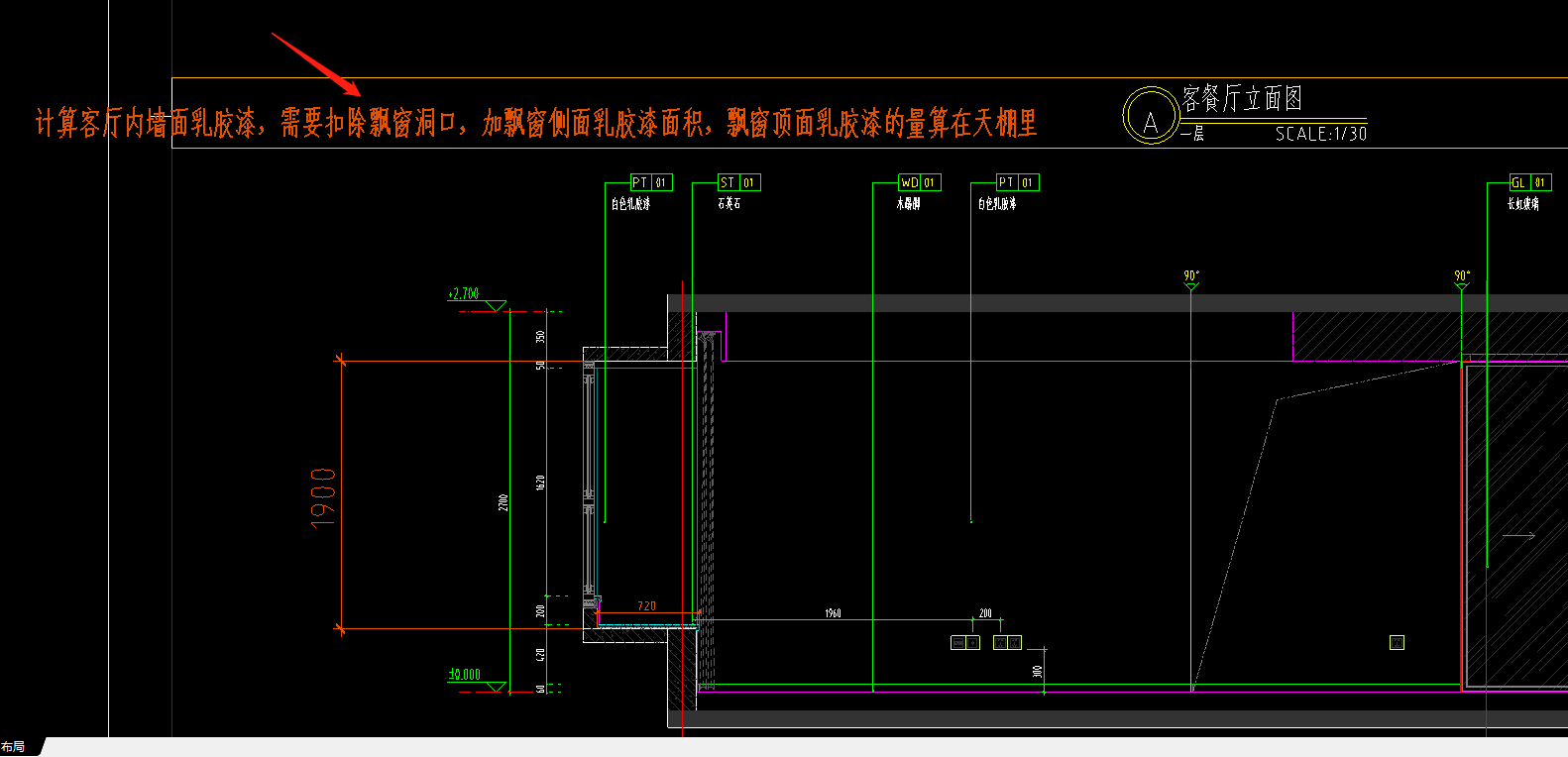
Task: Select the orange 720 dimension text
Action: pos(646,605)
